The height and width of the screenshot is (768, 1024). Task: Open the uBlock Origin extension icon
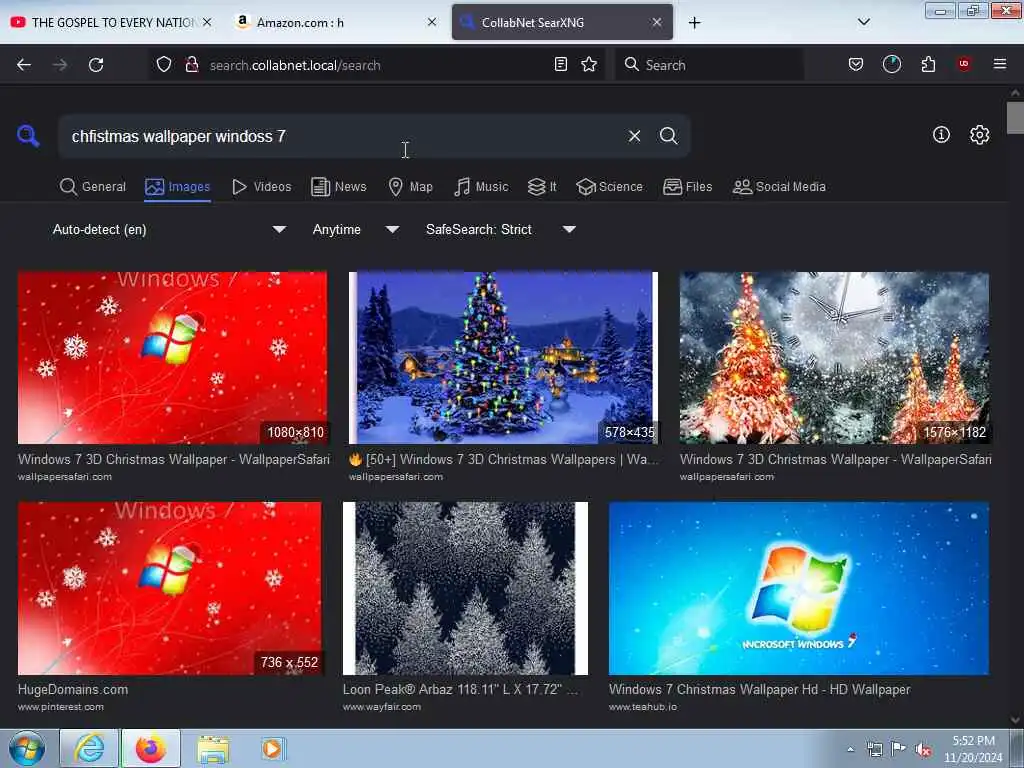(x=964, y=64)
